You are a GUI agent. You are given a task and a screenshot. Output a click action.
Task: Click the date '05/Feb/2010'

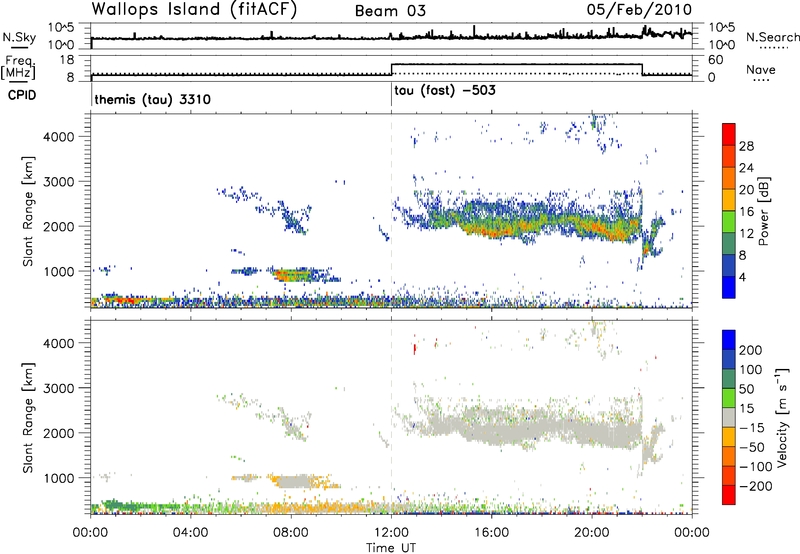[x=639, y=9]
